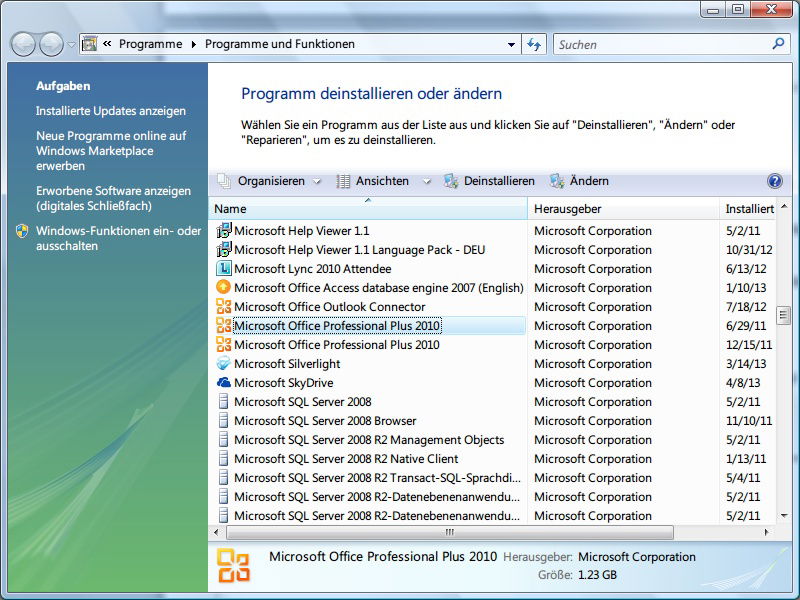Sort by the Name column header
Screen dimensions: 800x600
point(367,209)
